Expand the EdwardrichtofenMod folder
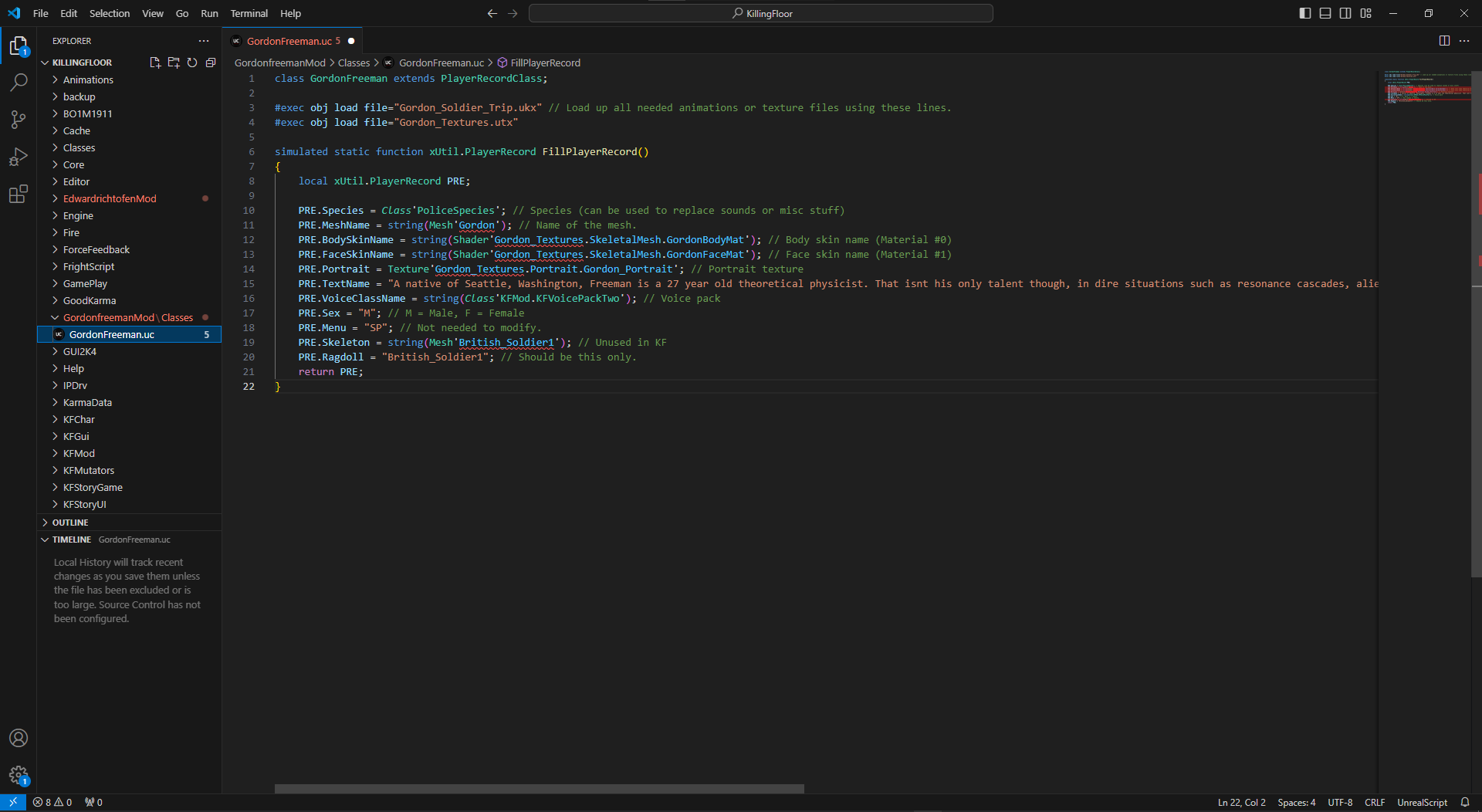The width and height of the screenshot is (1482, 812). click(x=129, y=199)
